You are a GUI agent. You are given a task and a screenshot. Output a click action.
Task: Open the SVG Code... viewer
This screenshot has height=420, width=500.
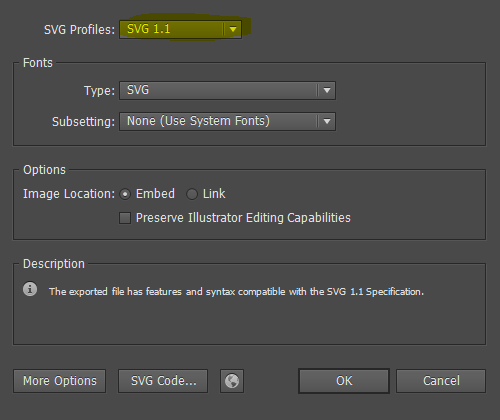pos(163,381)
